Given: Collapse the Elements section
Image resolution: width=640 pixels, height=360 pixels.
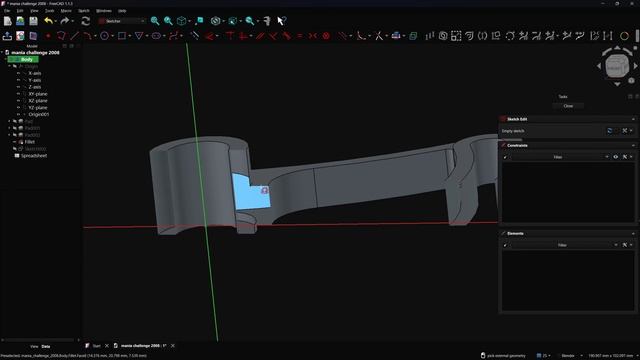Looking at the screenshot, I should (x=633, y=233).
